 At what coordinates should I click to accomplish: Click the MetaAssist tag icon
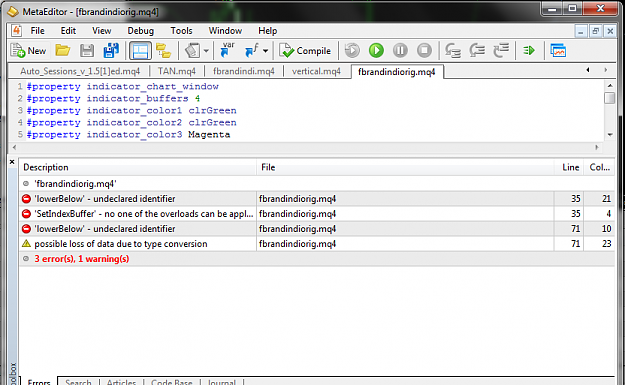point(193,51)
